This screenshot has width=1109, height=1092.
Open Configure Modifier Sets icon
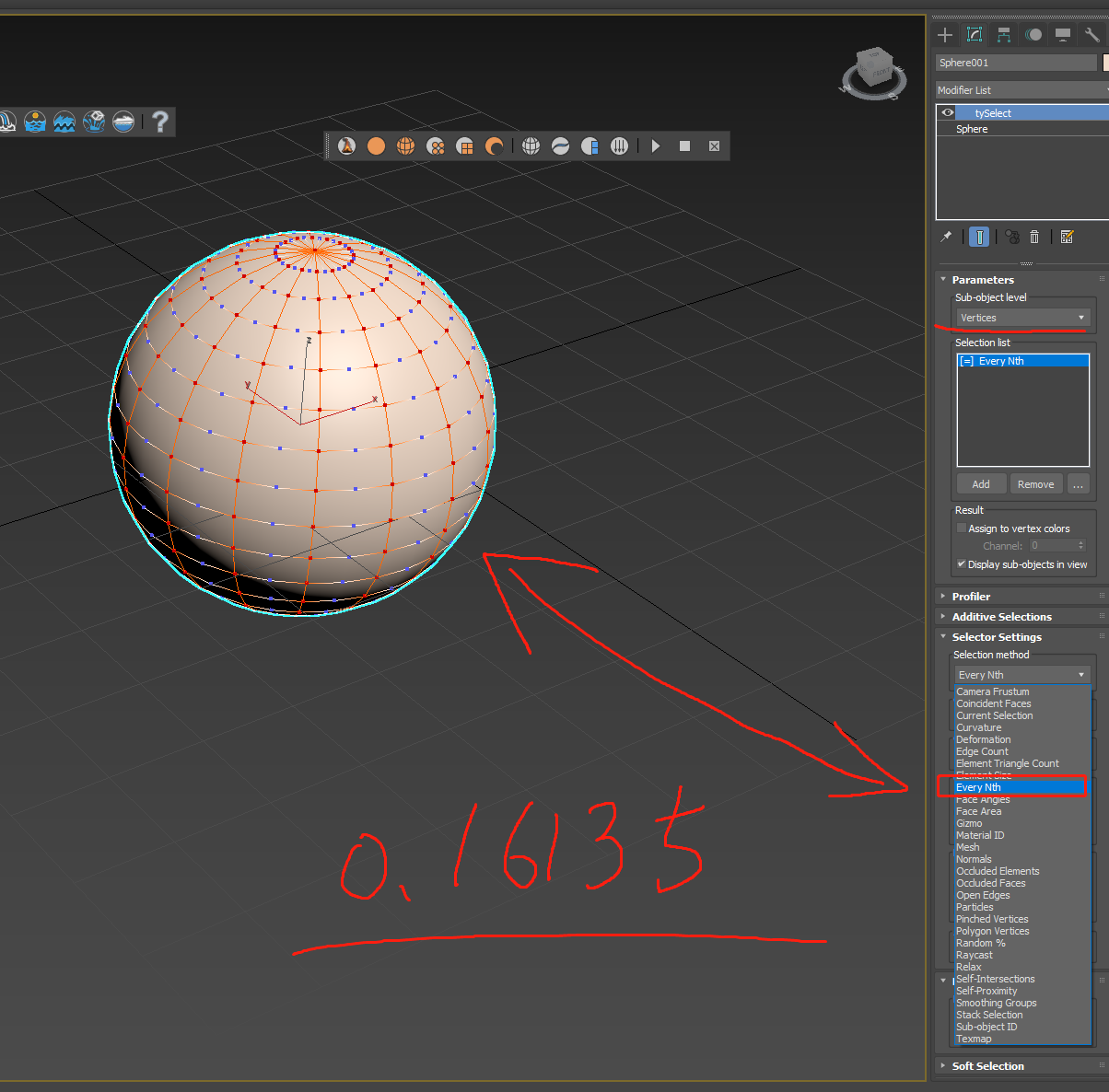coord(1067,237)
